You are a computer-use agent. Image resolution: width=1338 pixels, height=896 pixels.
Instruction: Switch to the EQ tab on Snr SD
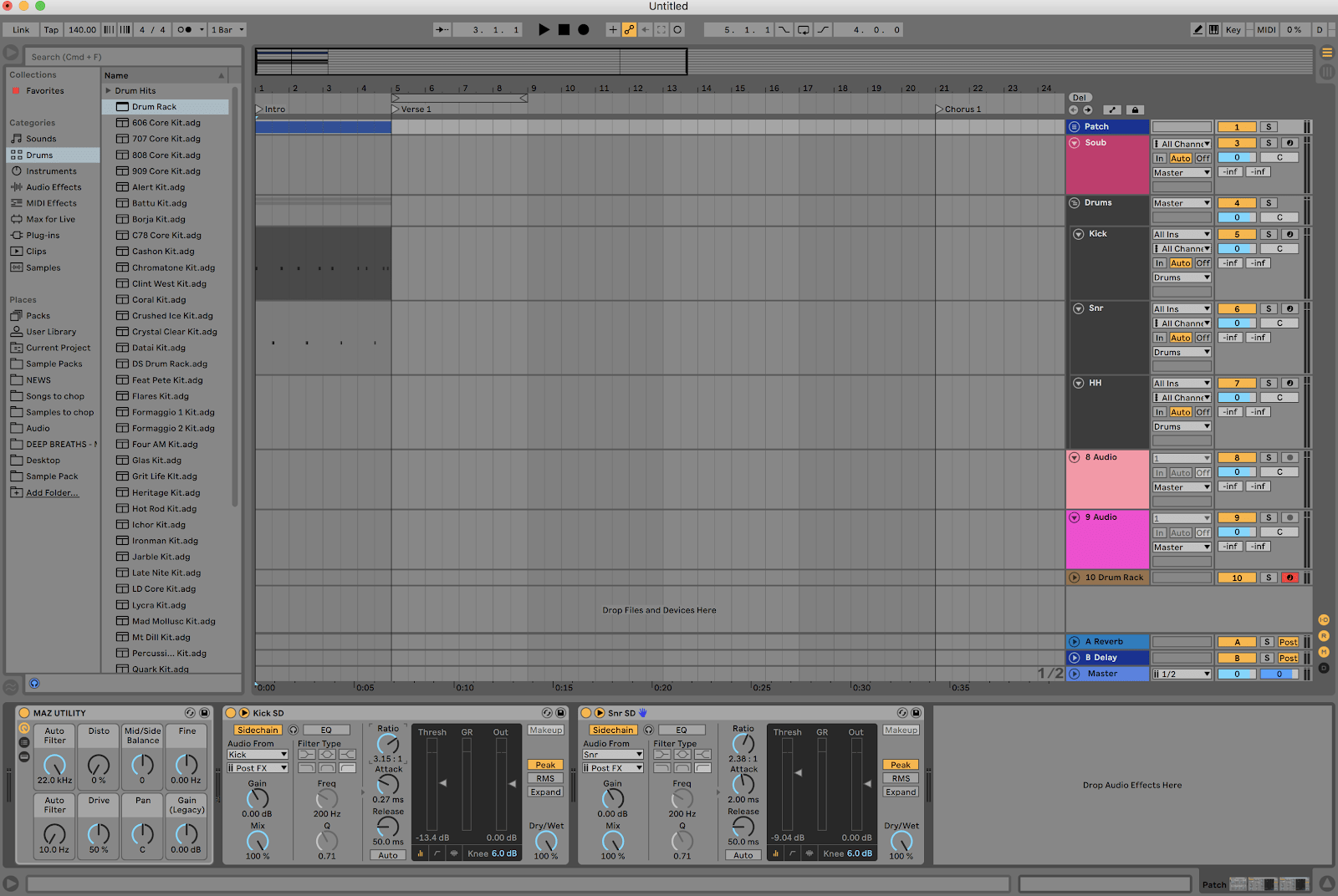(682, 729)
